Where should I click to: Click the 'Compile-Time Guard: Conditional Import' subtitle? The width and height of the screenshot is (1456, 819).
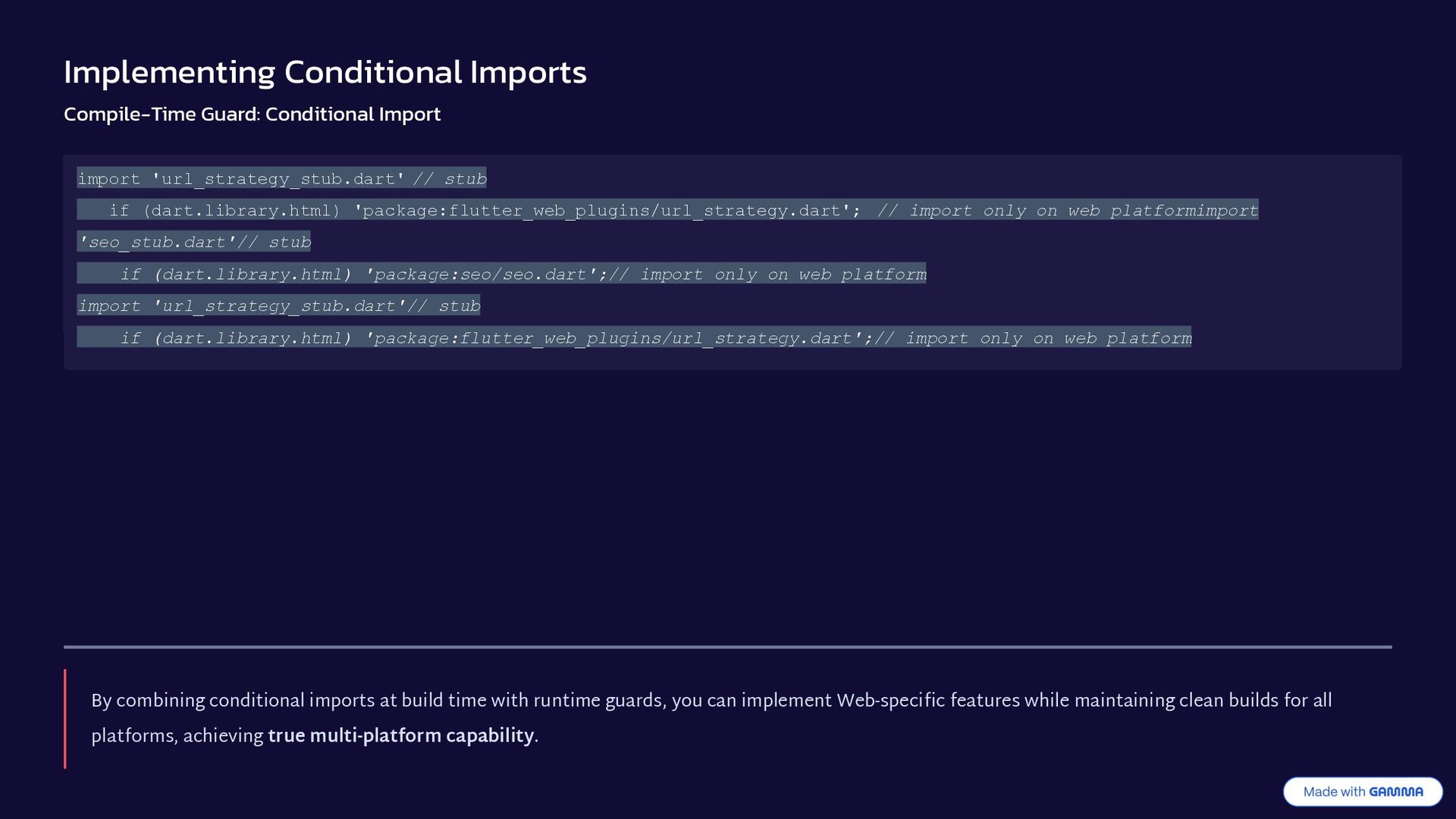pos(252,114)
